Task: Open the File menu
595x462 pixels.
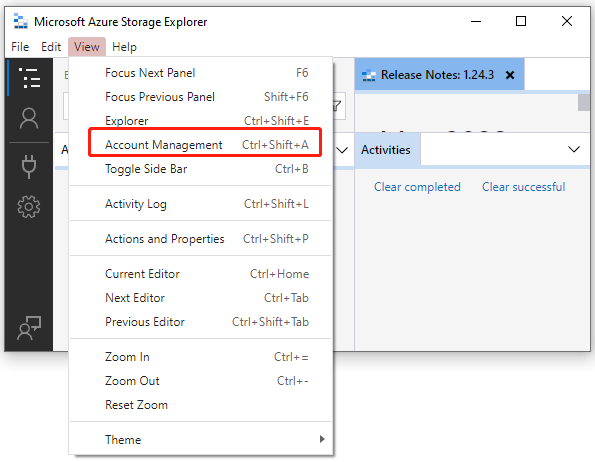Action: (x=20, y=47)
